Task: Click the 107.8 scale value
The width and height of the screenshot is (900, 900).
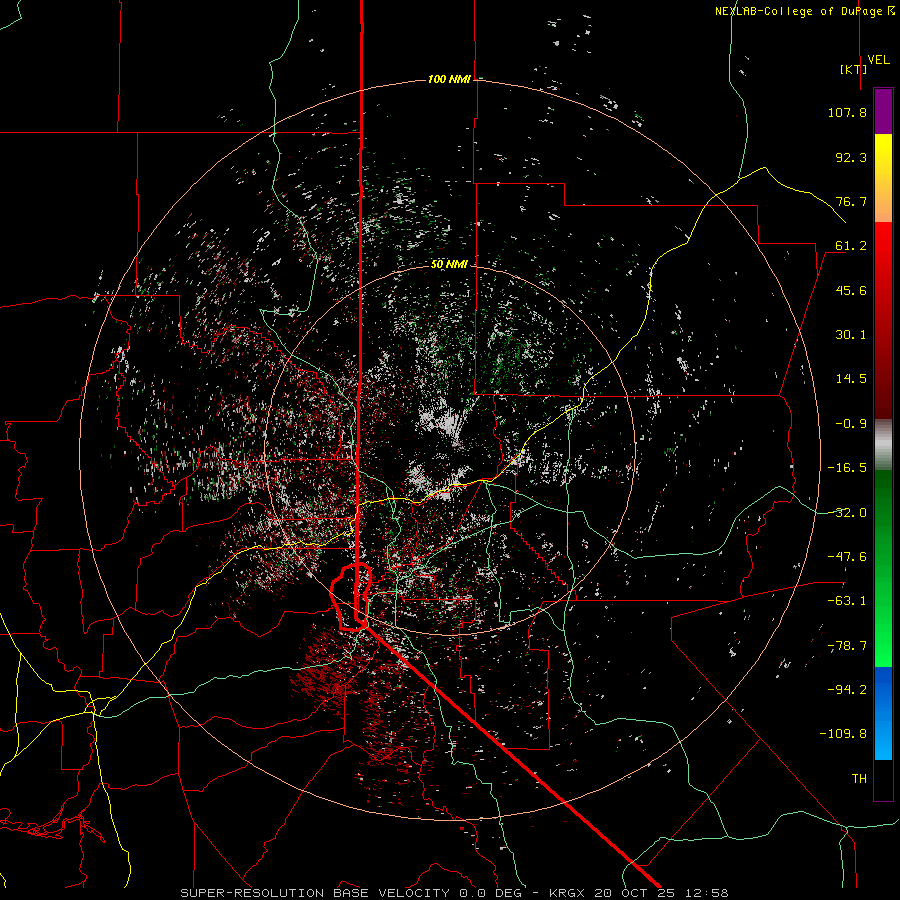Action: (847, 112)
